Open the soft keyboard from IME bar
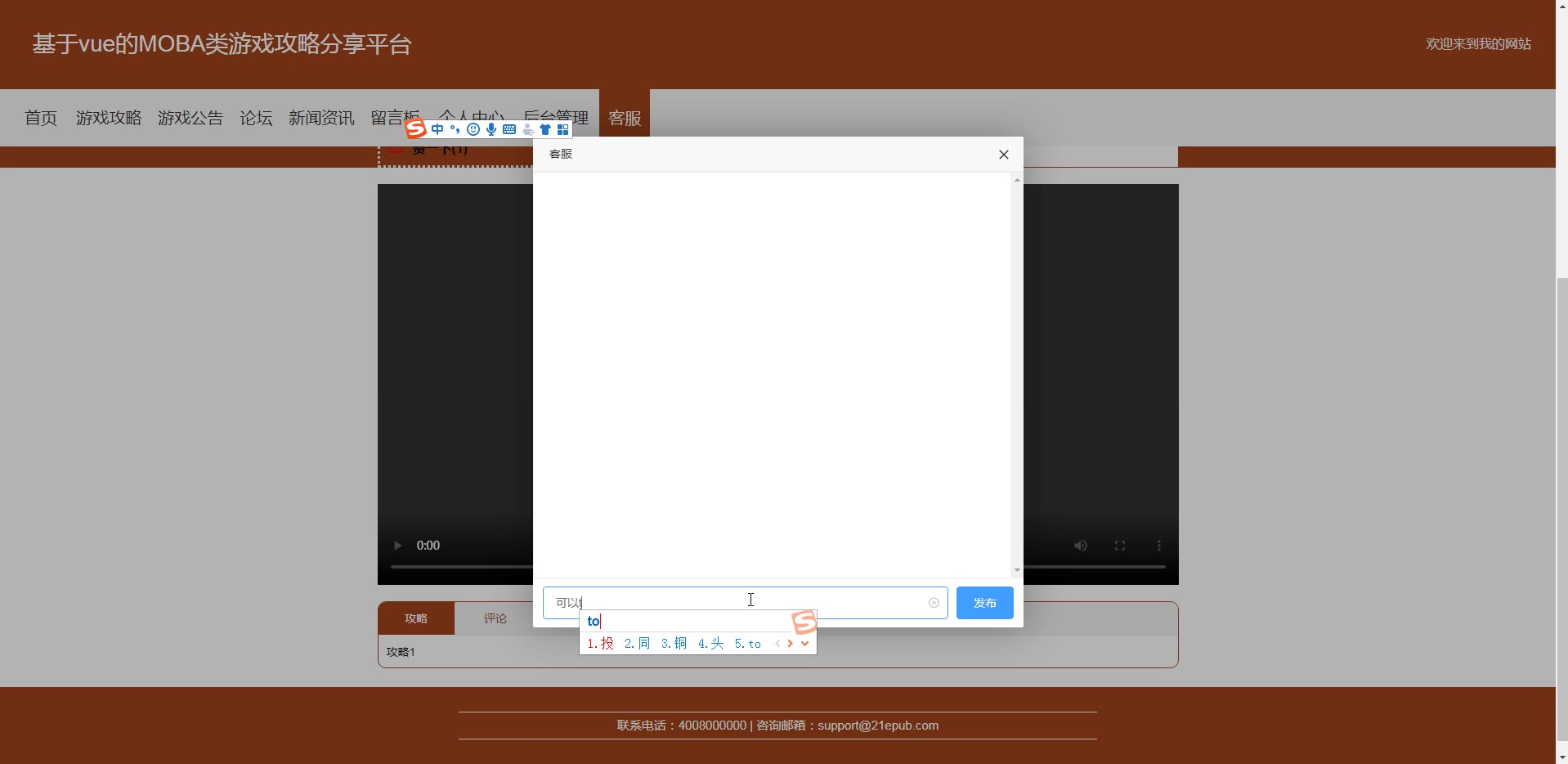The width and height of the screenshot is (1568, 764). [509, 129]
